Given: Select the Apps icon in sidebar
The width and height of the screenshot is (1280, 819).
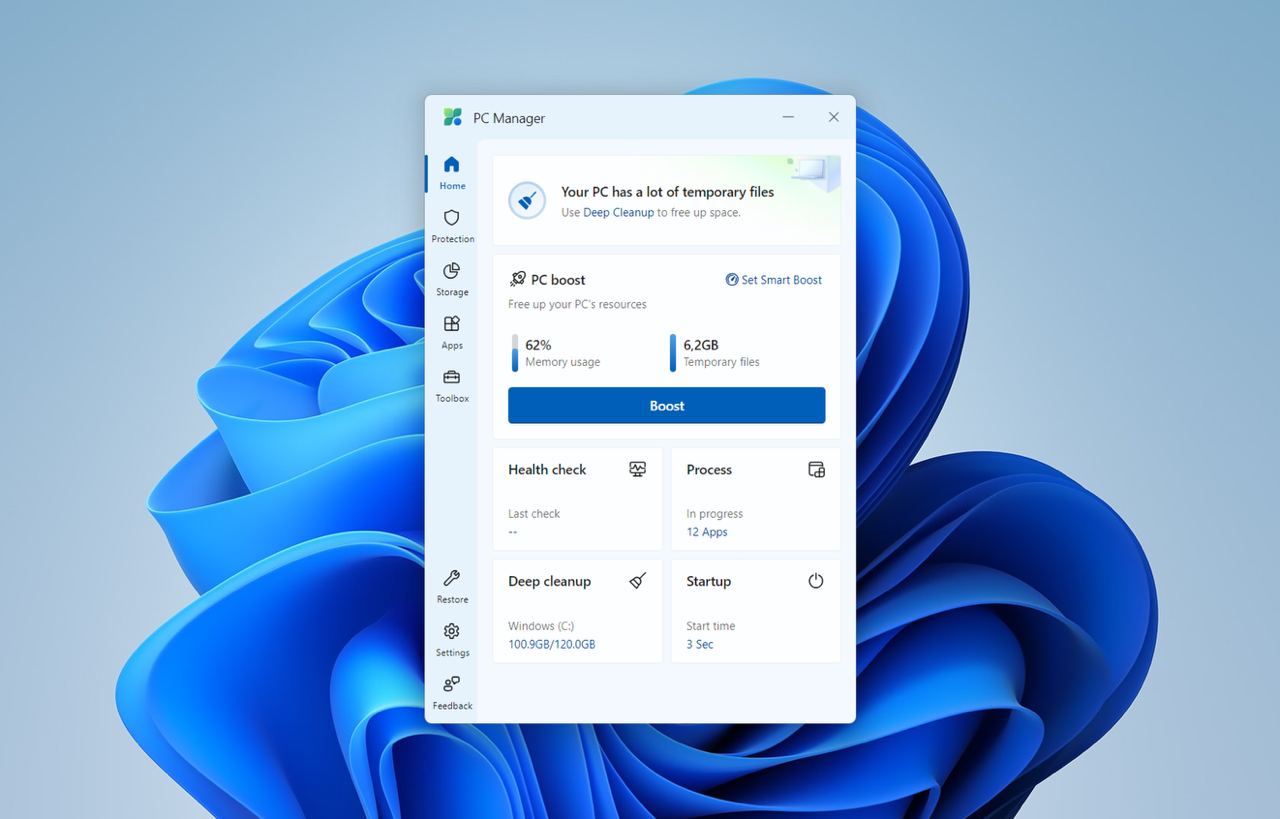Looking at the screenshot, I should tap(452, 324).
